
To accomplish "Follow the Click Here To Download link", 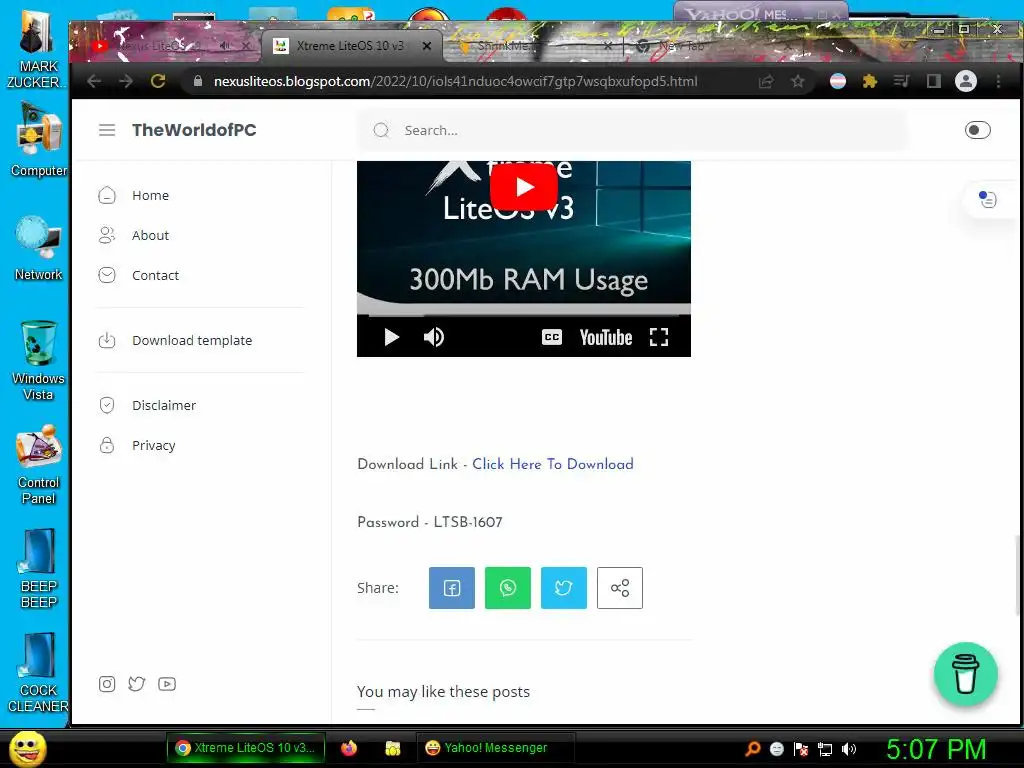I will tap(552, 464).
